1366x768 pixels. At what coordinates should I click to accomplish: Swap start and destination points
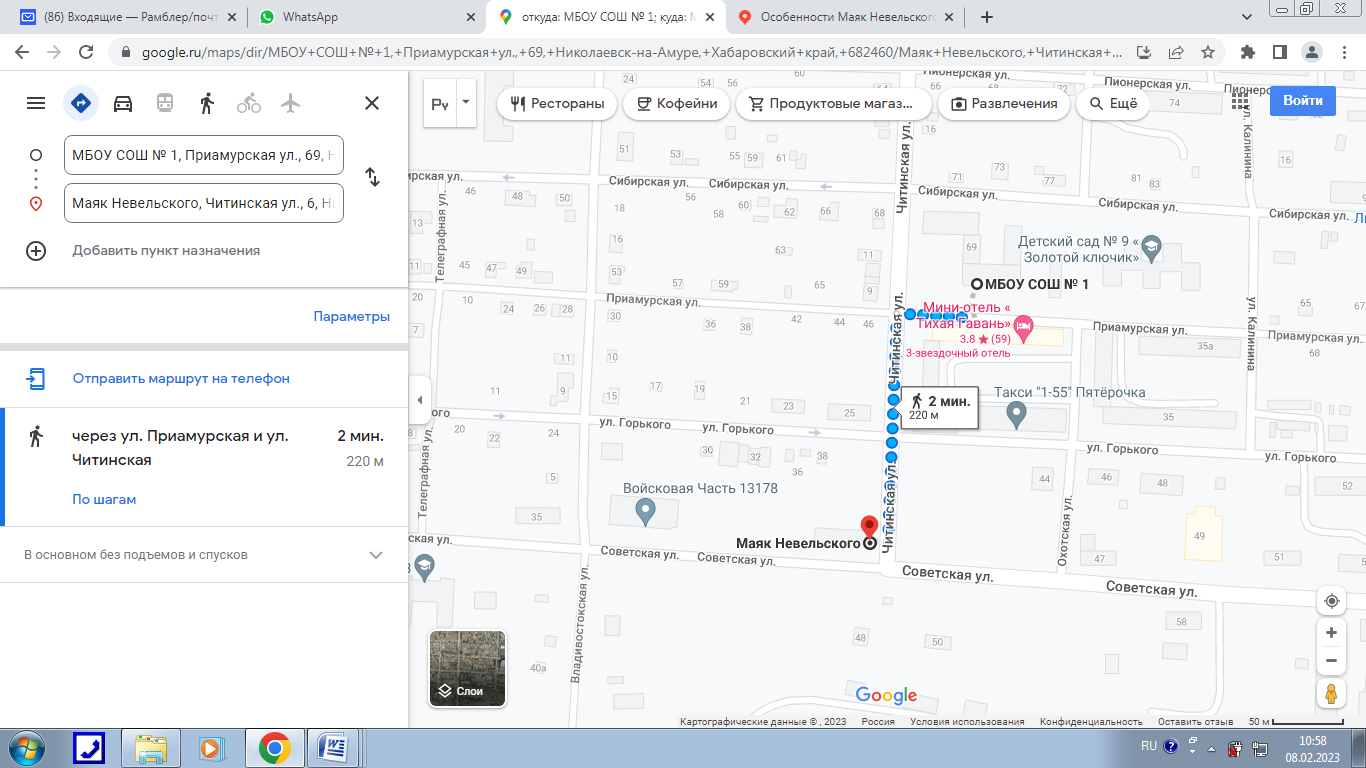[x=372, y=177]
